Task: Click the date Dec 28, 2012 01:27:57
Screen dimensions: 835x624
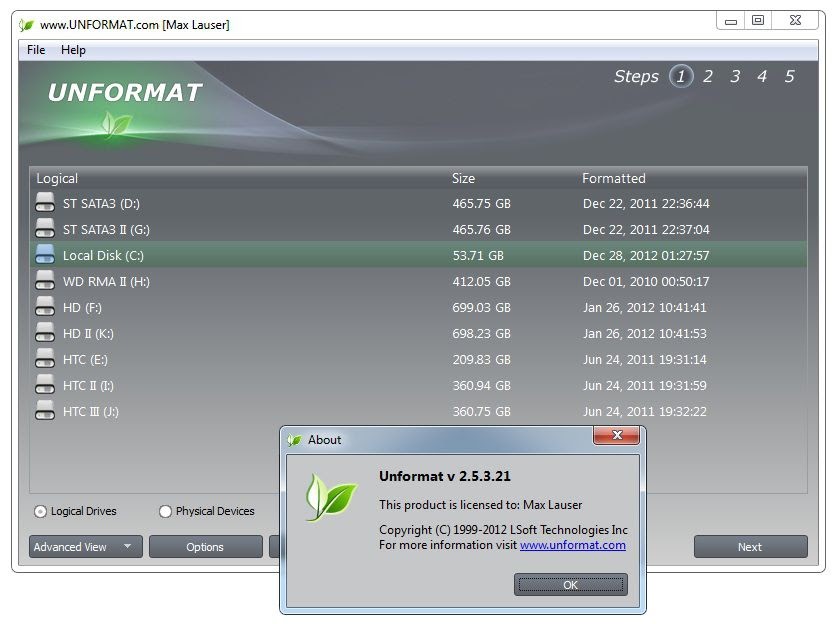Action: (x=646, y=256)
